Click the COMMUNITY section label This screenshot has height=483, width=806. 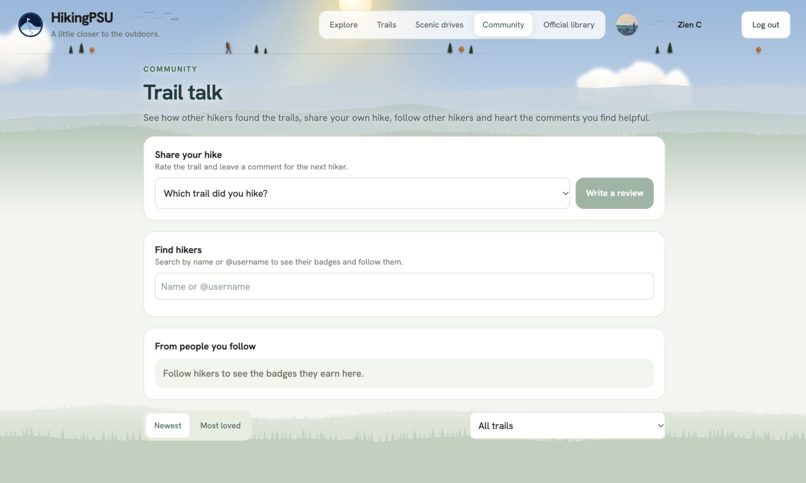click(x=170, y=69)
